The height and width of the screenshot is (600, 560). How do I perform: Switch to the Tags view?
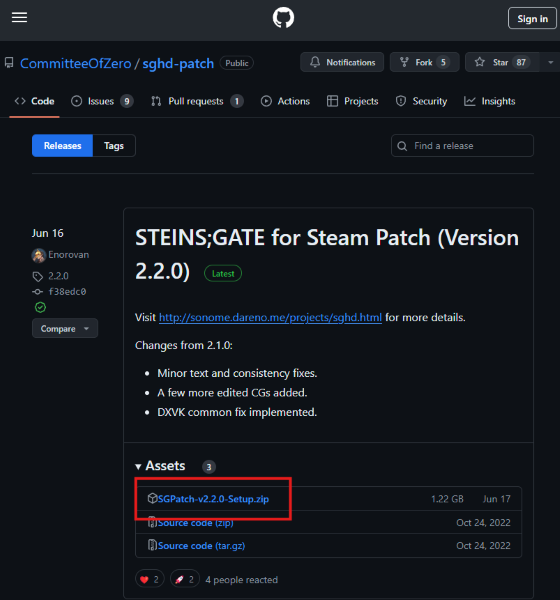(114, 145)
